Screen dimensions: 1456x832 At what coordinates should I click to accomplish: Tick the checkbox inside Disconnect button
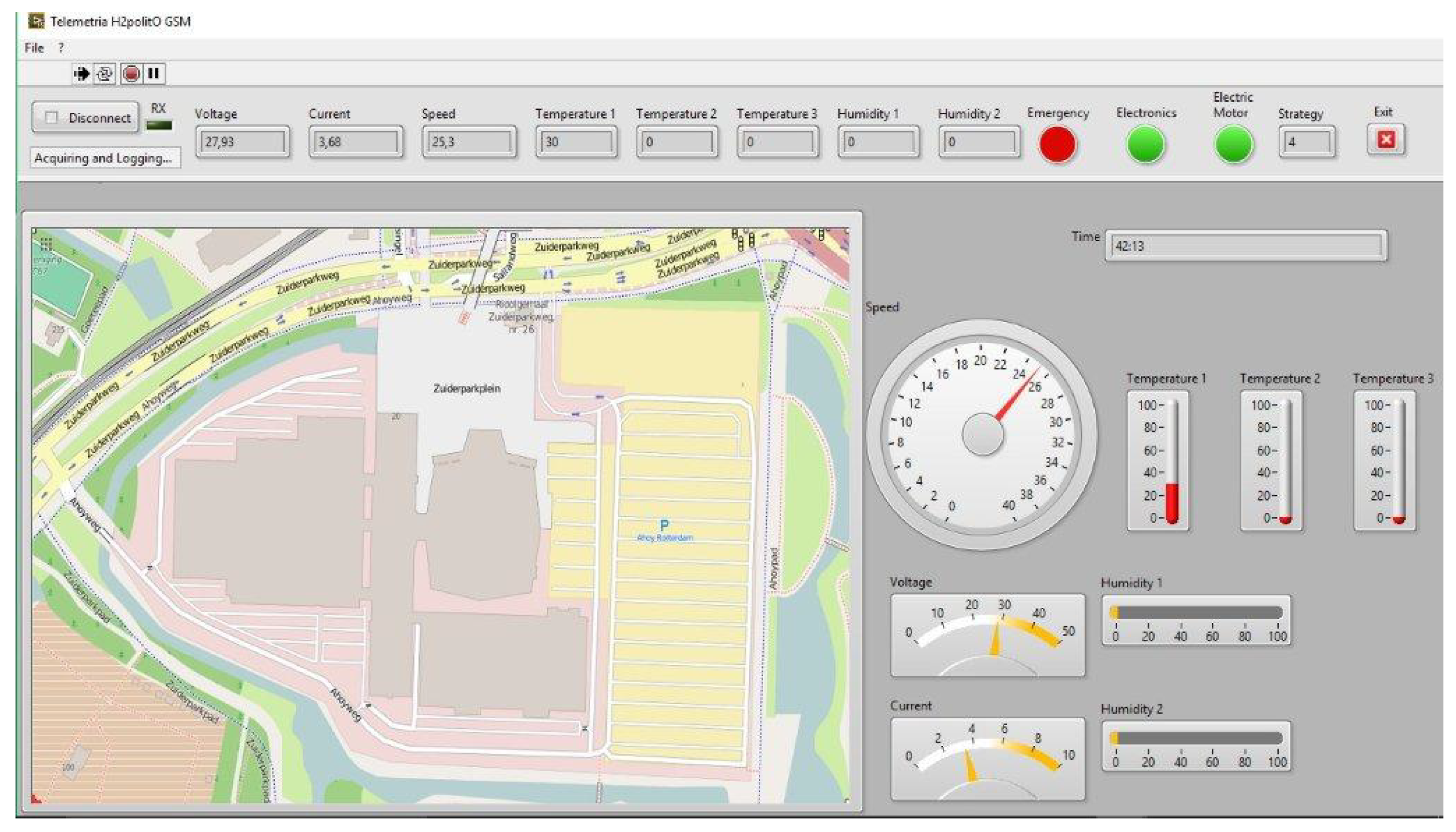pos(51,118)
